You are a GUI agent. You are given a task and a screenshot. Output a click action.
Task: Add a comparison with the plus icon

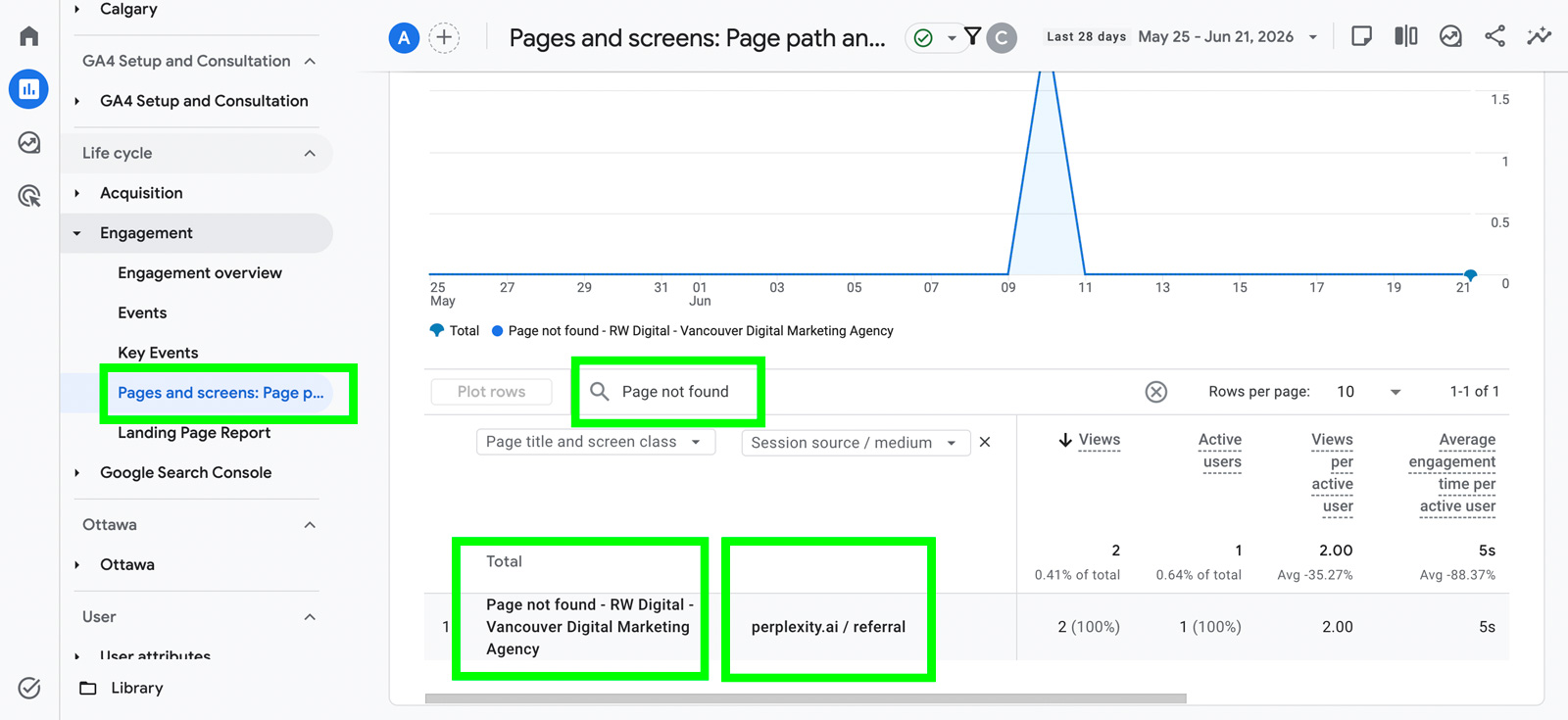444,38
